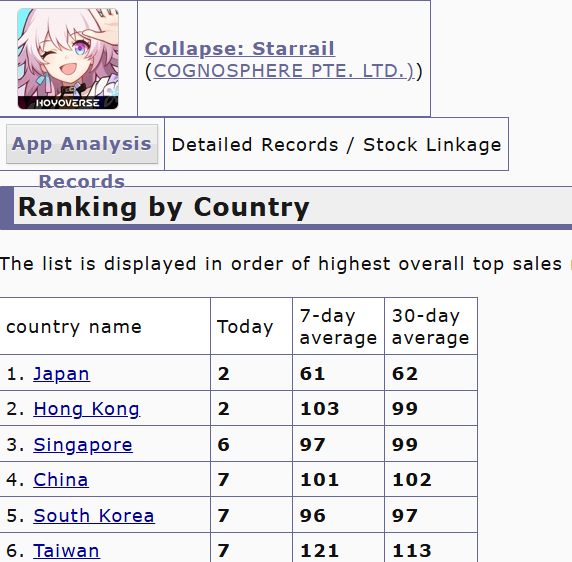
Task: Click Japan's Today rank value 2
Action: click(224, 374)
